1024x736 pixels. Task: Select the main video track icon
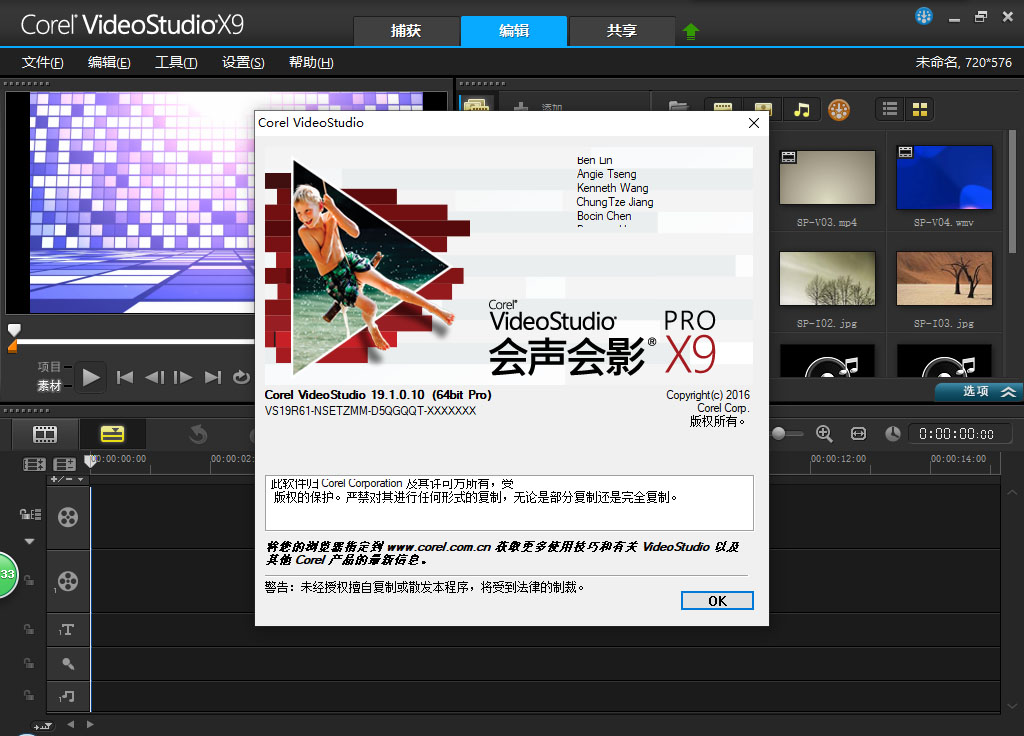68,517
